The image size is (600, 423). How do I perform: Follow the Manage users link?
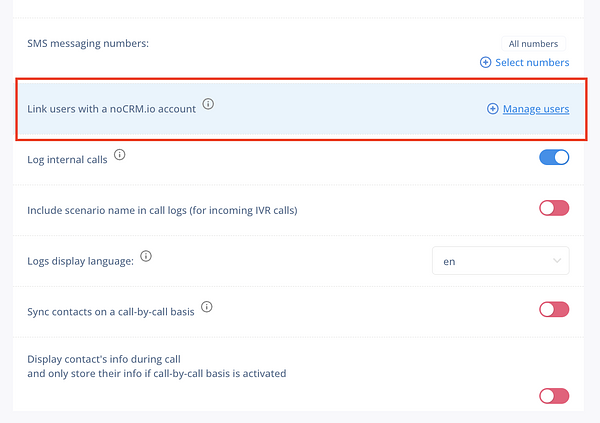coord(536,109)
